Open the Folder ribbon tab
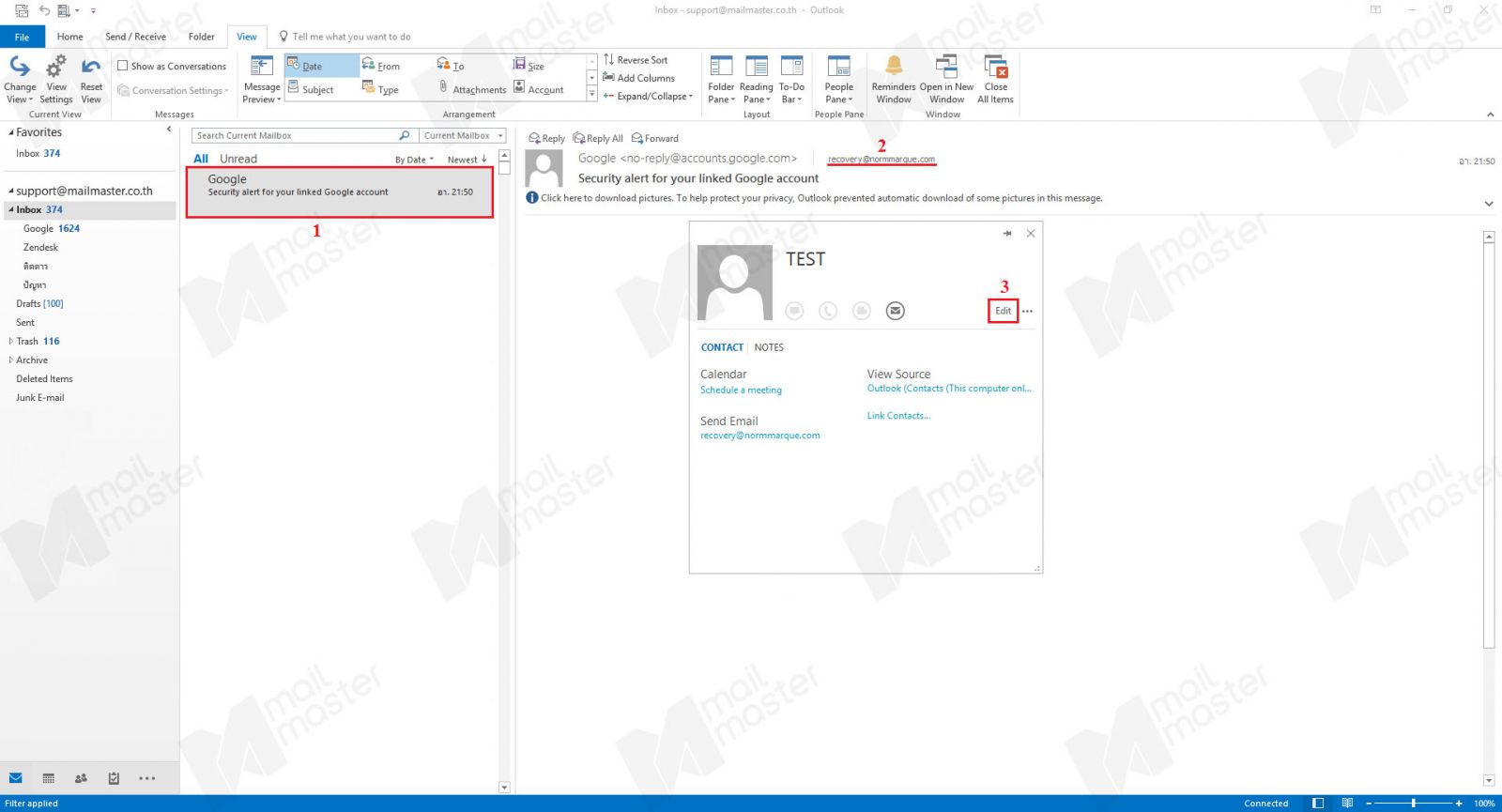Viewport: 1502px width, 812px height. 201,37
